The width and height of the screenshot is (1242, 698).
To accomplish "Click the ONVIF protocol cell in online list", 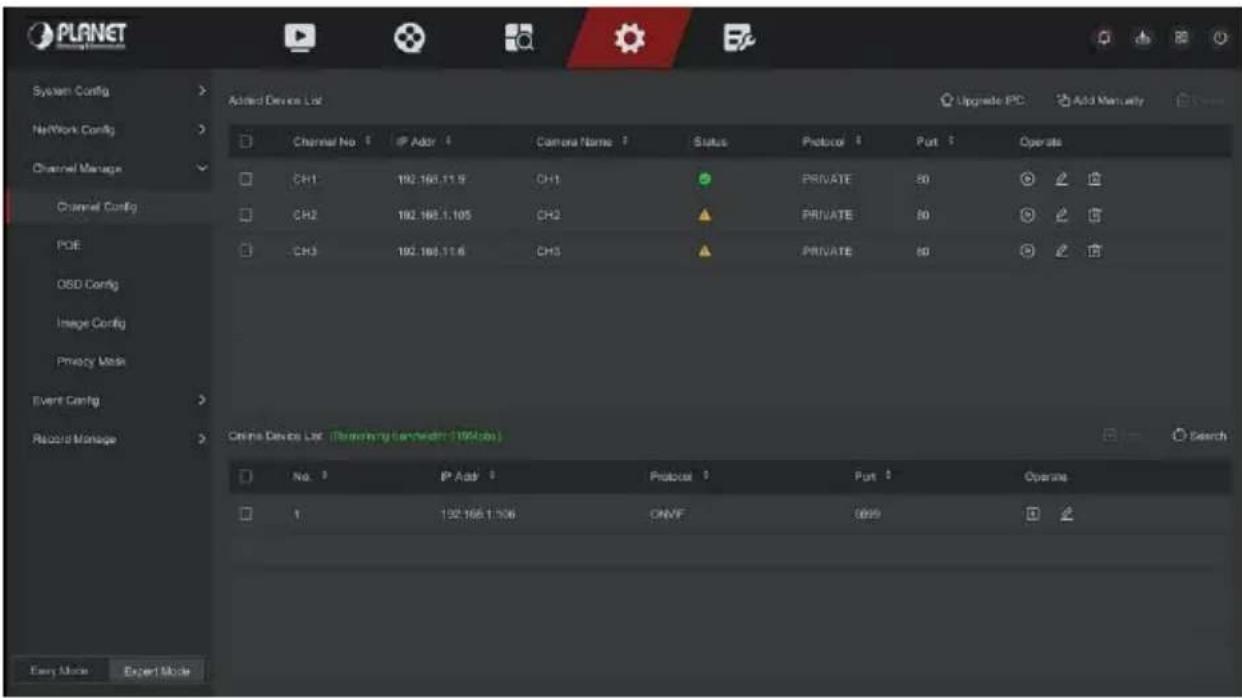I will [x=665, y=514].
